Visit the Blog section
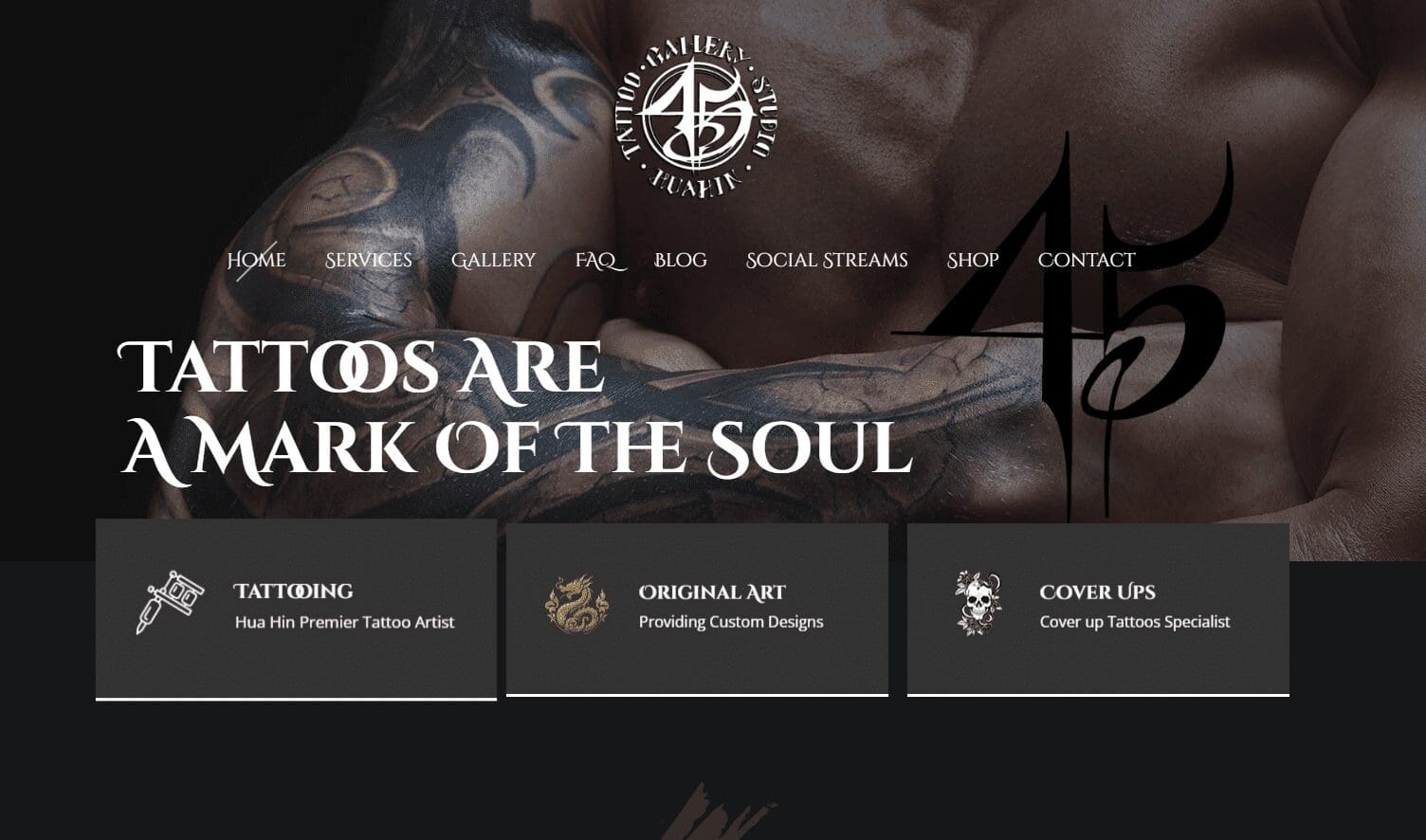 [681, 260]
